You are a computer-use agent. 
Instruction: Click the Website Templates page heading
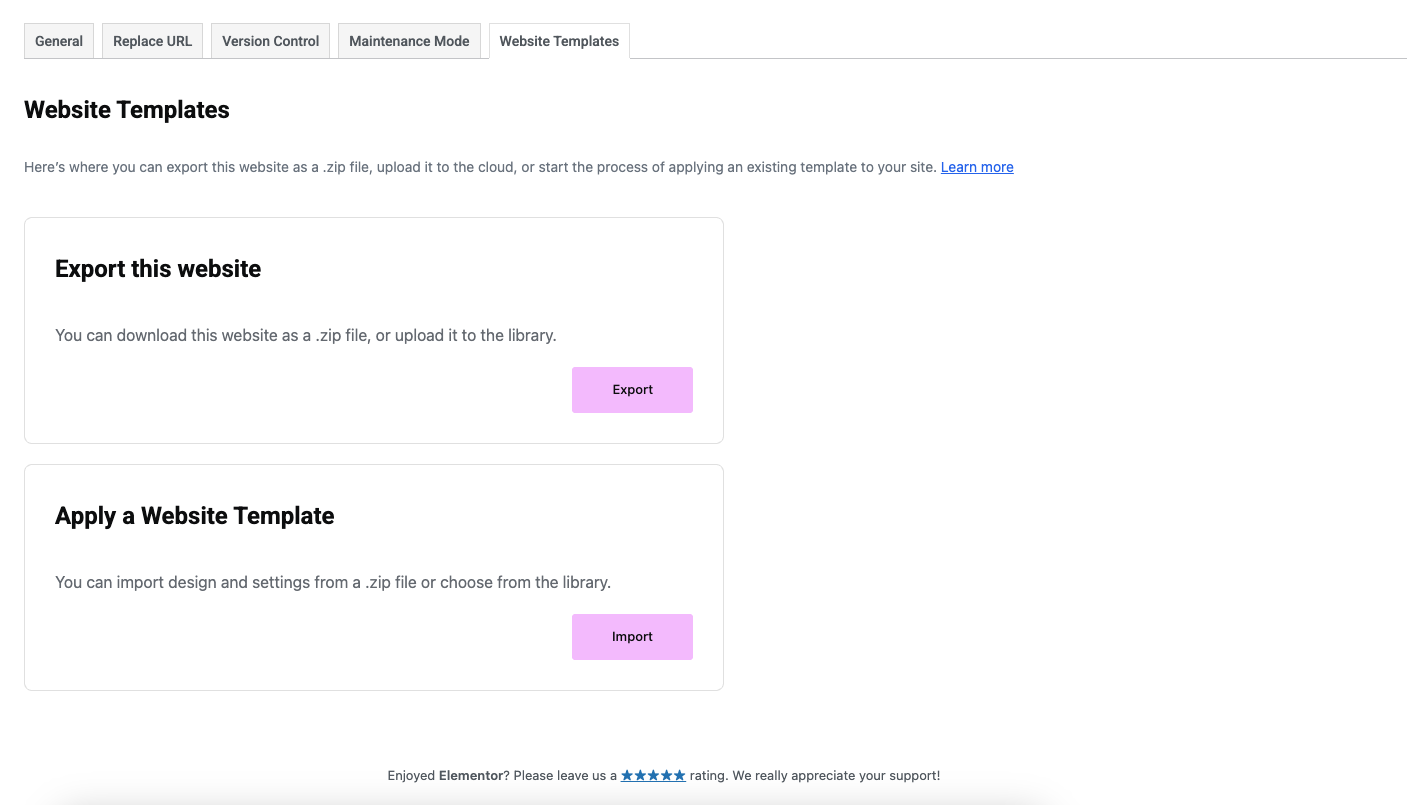coord(127,110)
